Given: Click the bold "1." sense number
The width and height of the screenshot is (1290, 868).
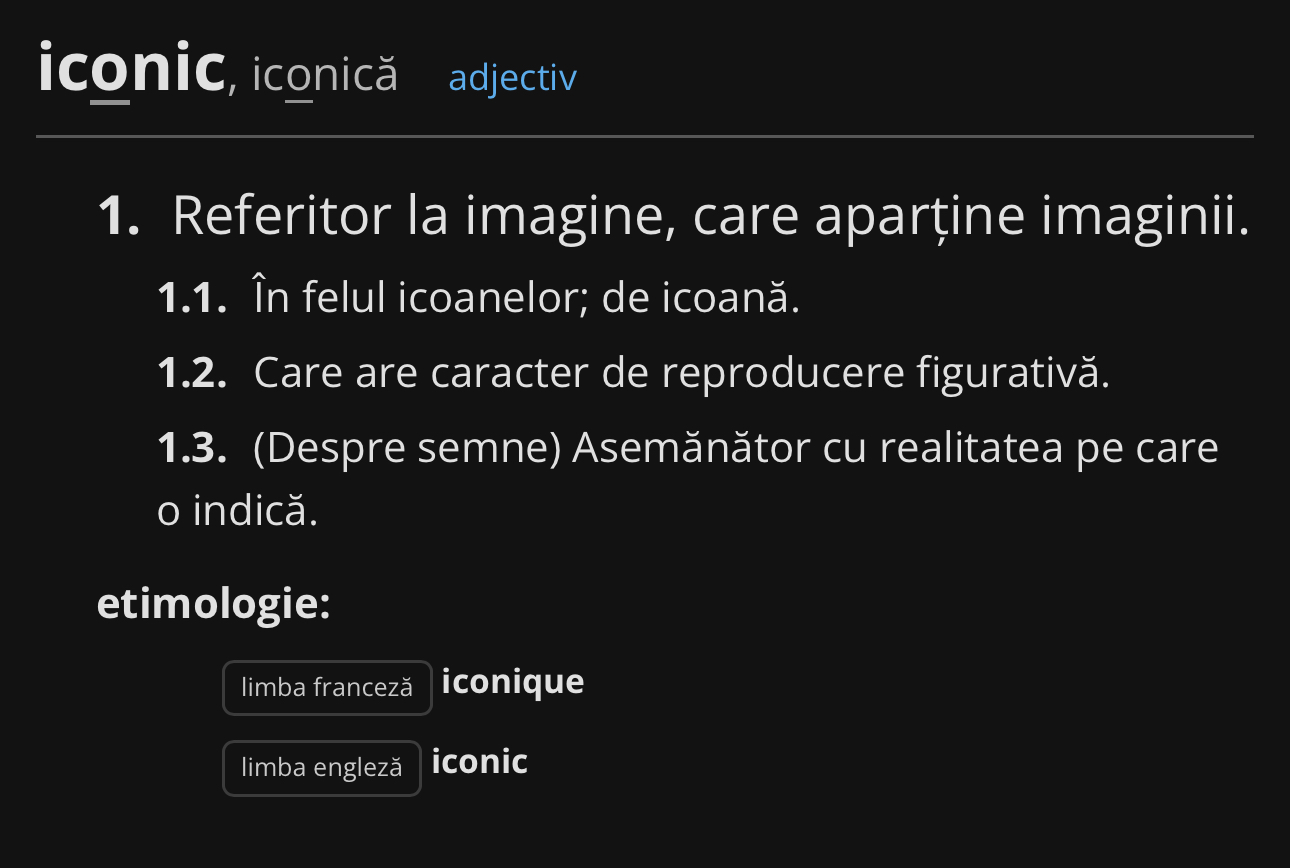Looking at the screenshot, I should pos(118,216).
